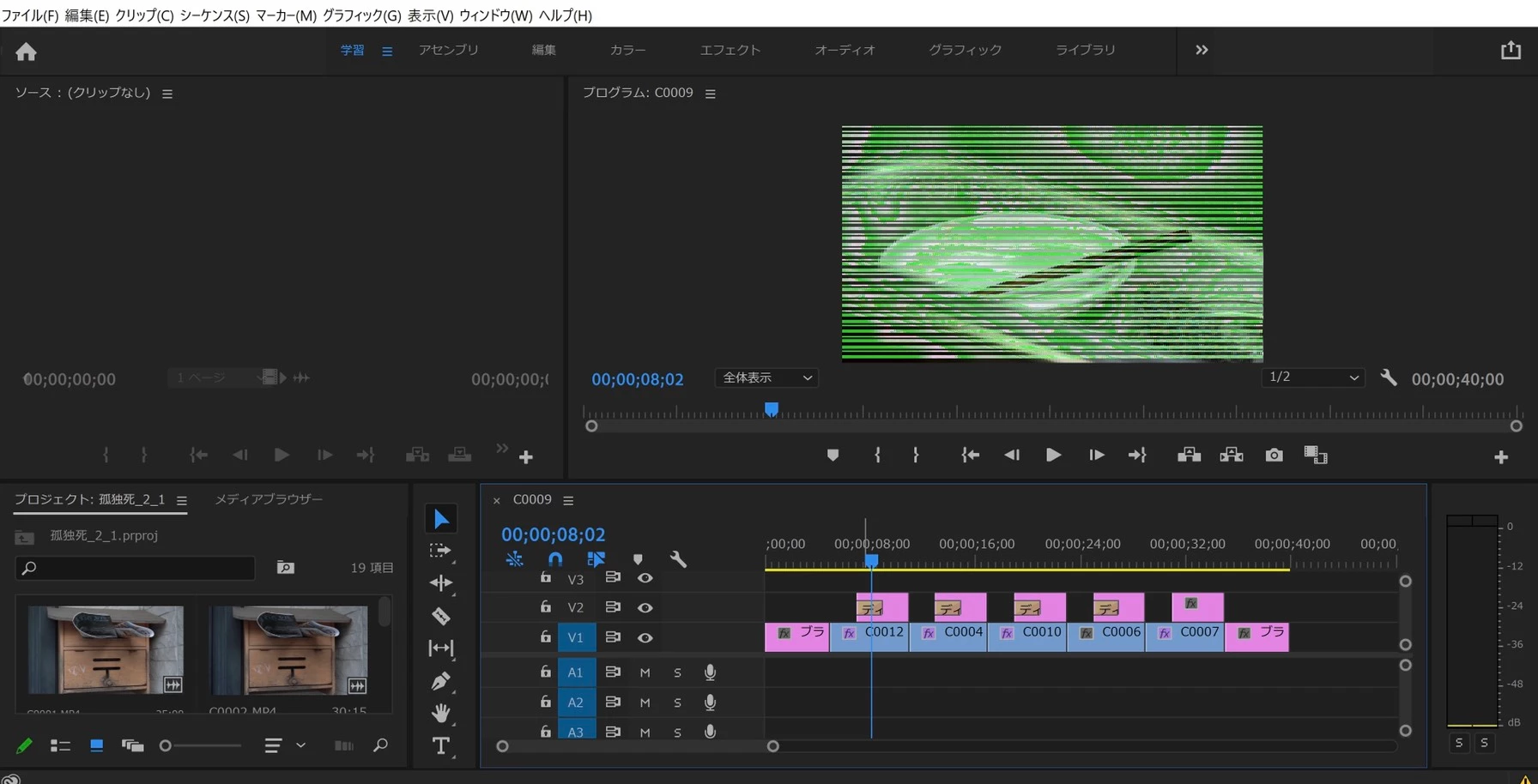Switch to the エフェクト workspace
Image resolution: width=1538 pixels, height=784 pixels.
pos(730,50)
